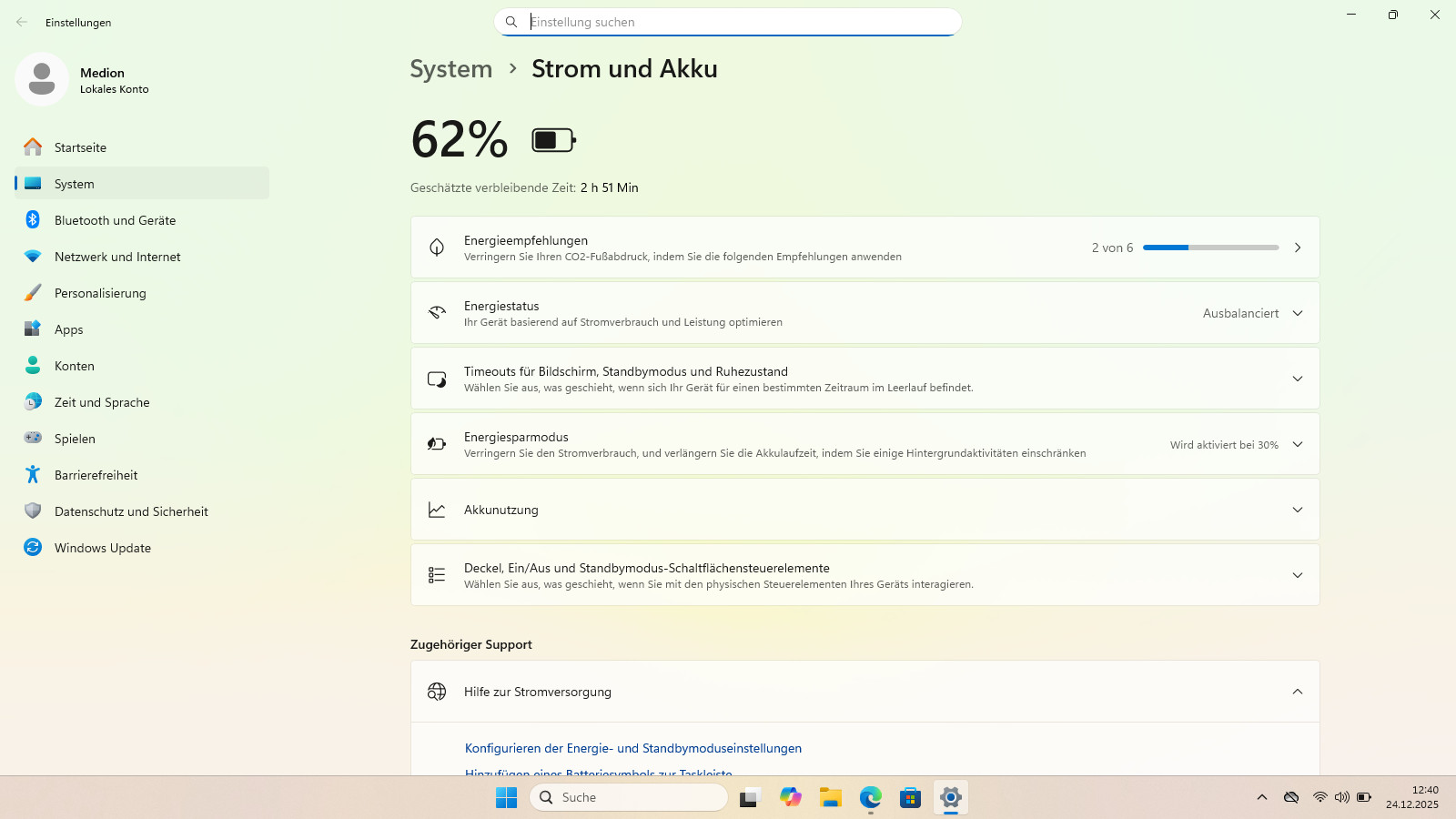Click the System breadcrumb link
This screenshot has height=819, width=1456.
(x=451, y=69)
